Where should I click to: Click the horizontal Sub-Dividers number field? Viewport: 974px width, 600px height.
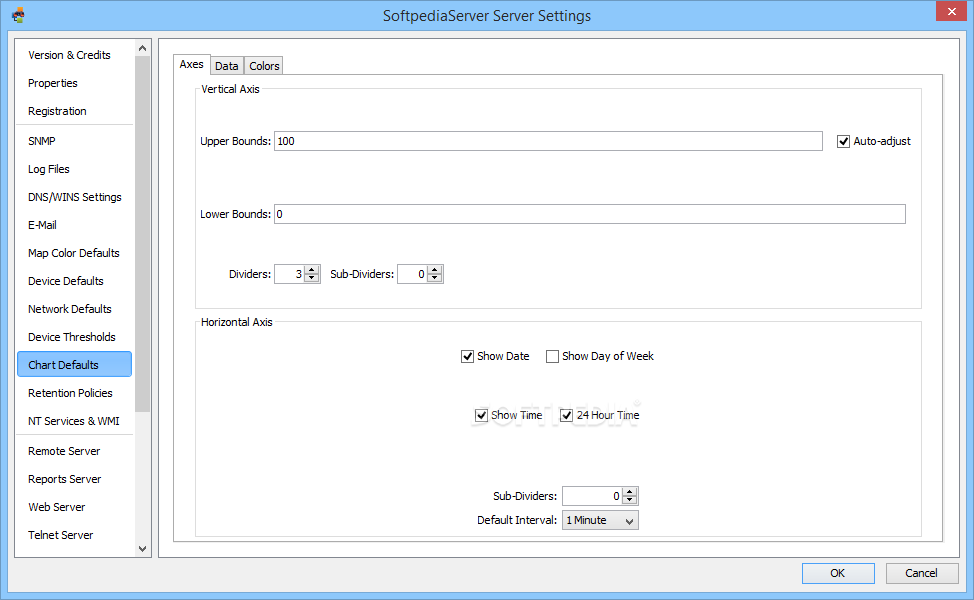click(593, 496)
